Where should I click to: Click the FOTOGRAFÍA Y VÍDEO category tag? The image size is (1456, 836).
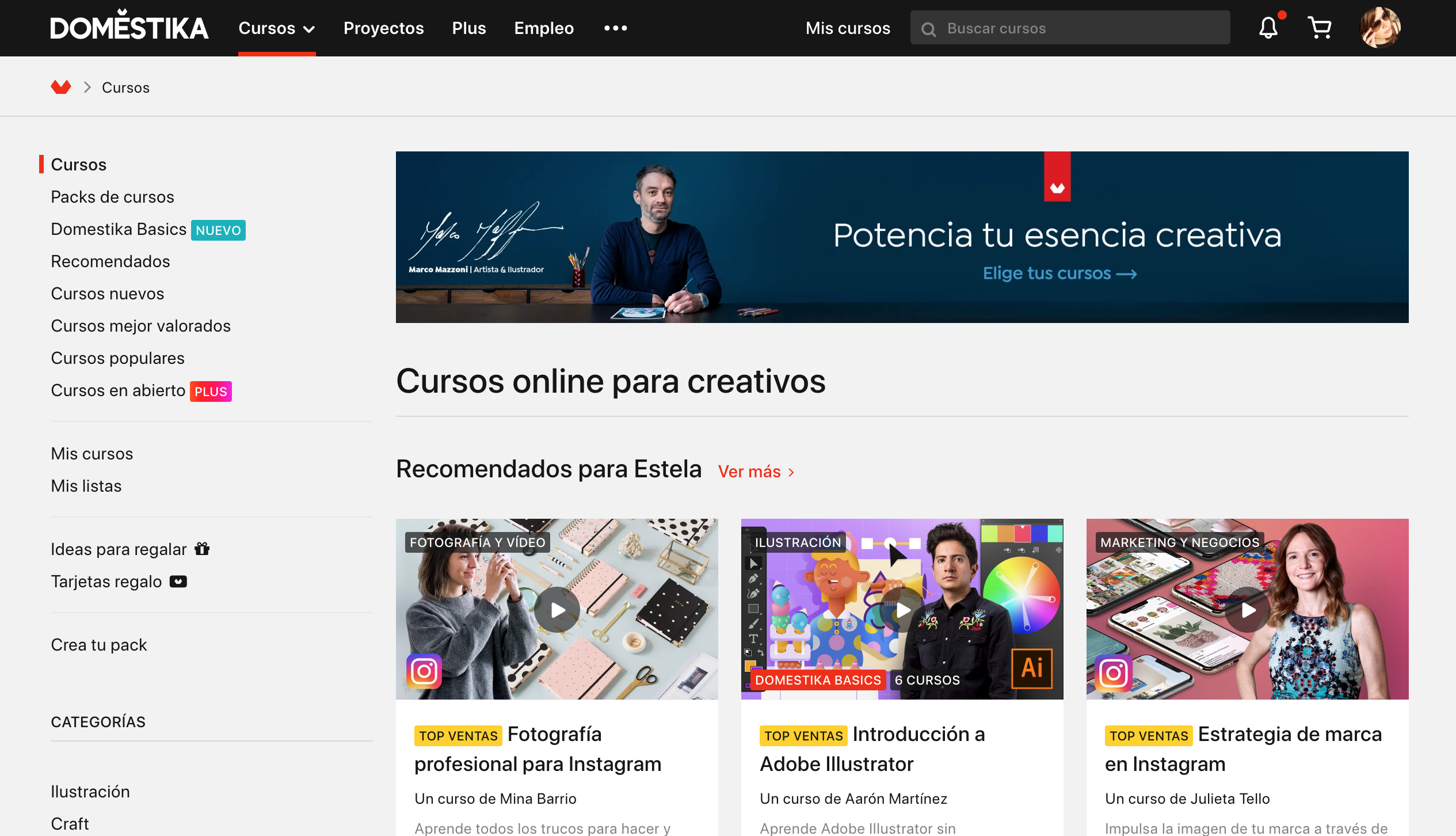(477, 542)
